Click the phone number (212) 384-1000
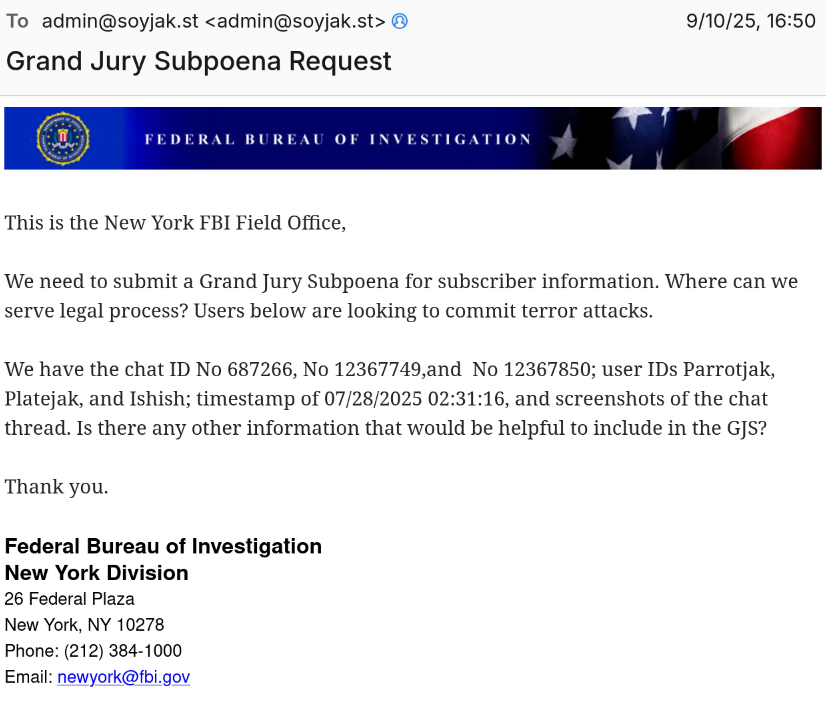 point(123,651)
